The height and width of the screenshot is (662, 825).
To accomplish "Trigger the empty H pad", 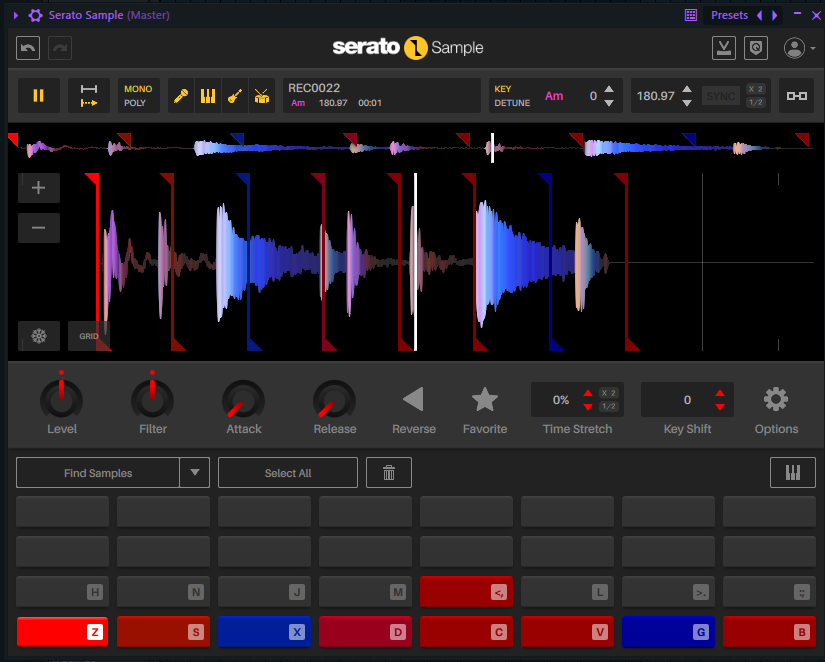I will 62,591.
